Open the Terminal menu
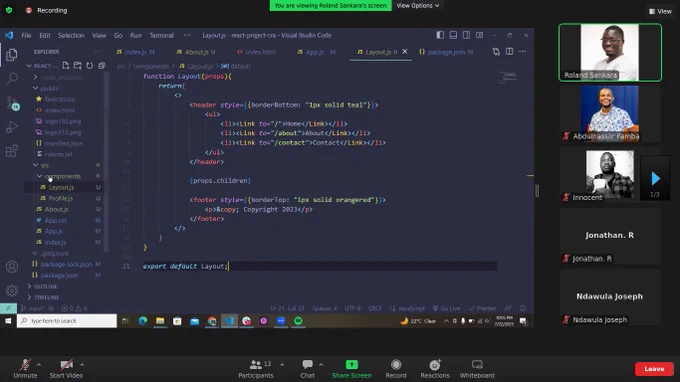 [x=161, y=35]
